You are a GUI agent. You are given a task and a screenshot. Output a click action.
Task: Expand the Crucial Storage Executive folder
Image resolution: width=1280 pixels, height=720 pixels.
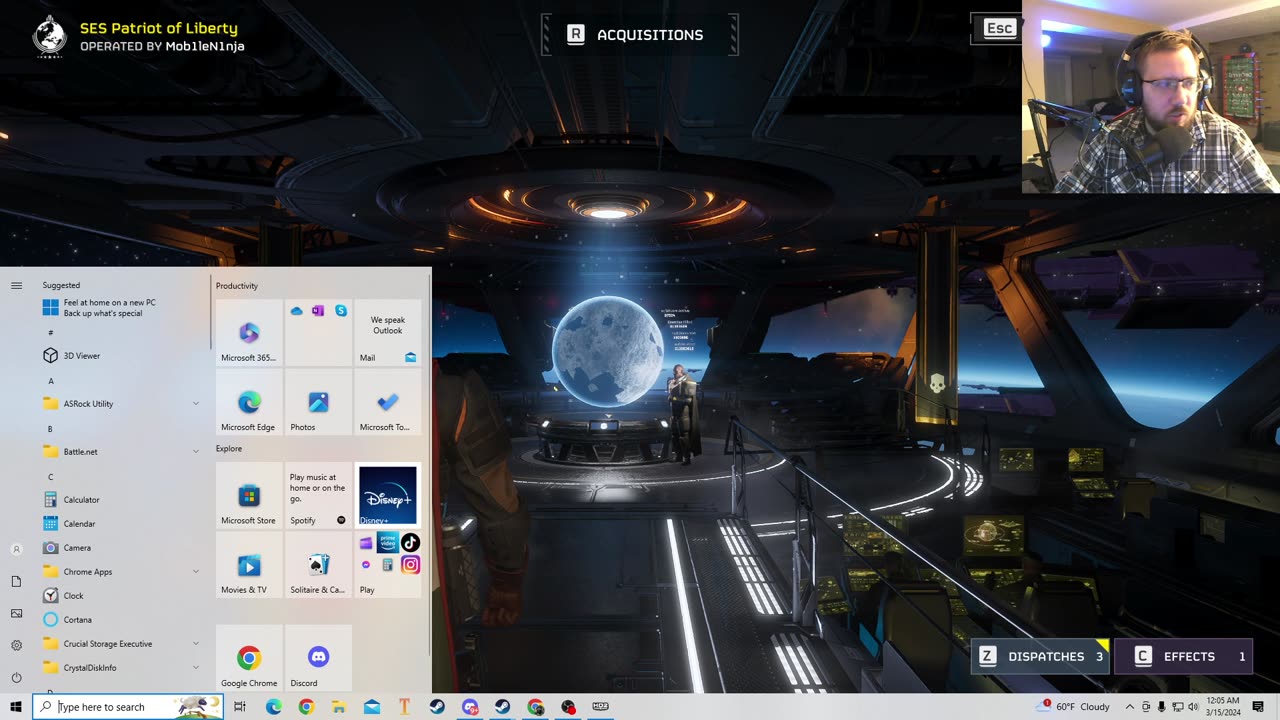pos(120,644)
